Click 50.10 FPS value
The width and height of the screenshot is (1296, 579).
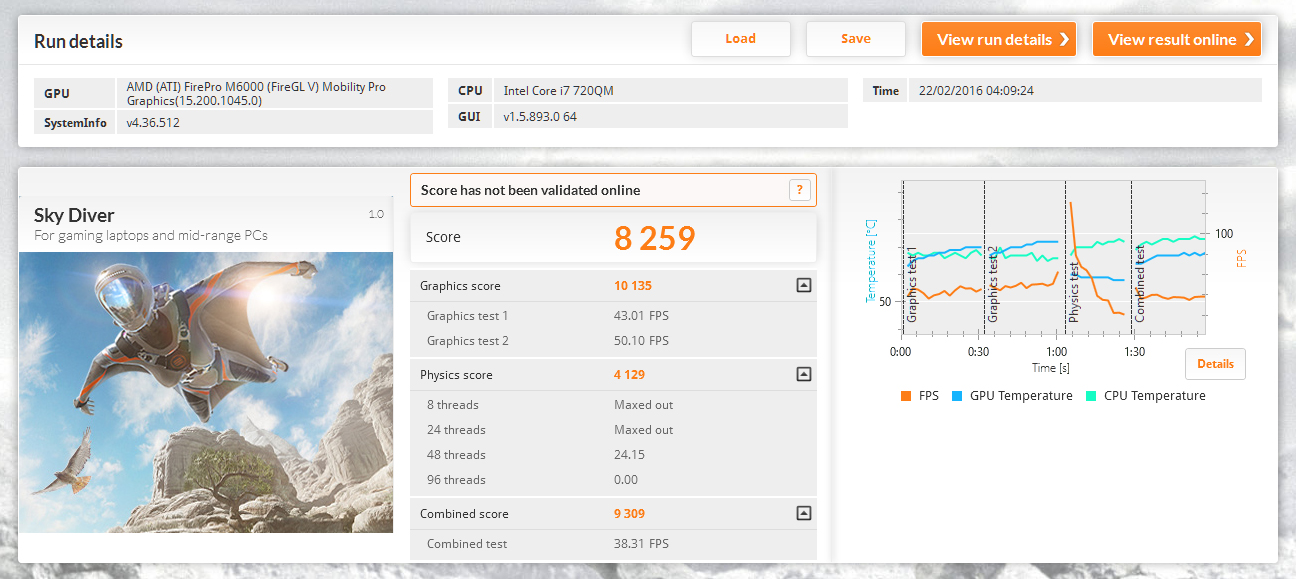[641, 341]
